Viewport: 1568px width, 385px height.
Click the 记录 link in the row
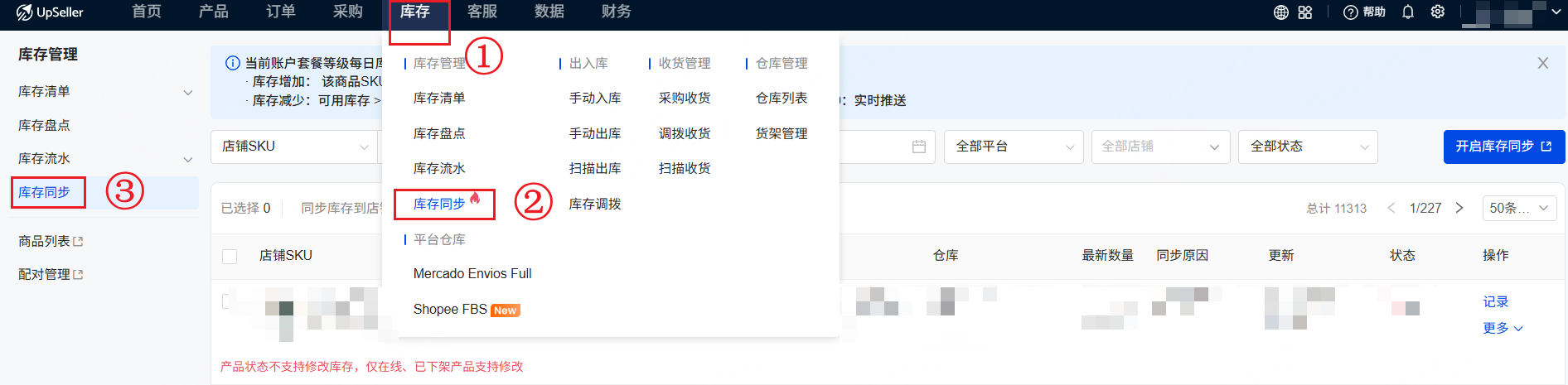(x=1495, y=301)
